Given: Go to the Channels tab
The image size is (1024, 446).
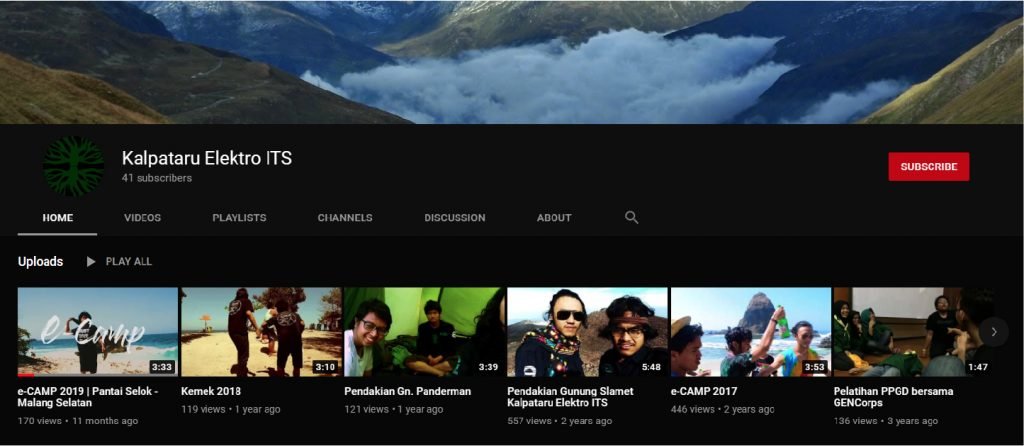Looking at the screenshot, I should (345, 218).
